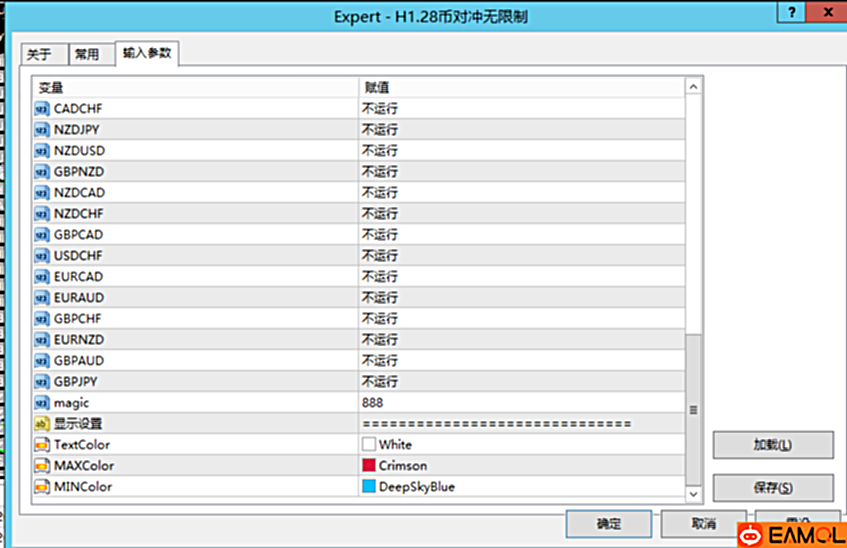This screenshot has width=847, height=548.
Task: Select the GBPNZD variable icon
Action: point(42,172)
